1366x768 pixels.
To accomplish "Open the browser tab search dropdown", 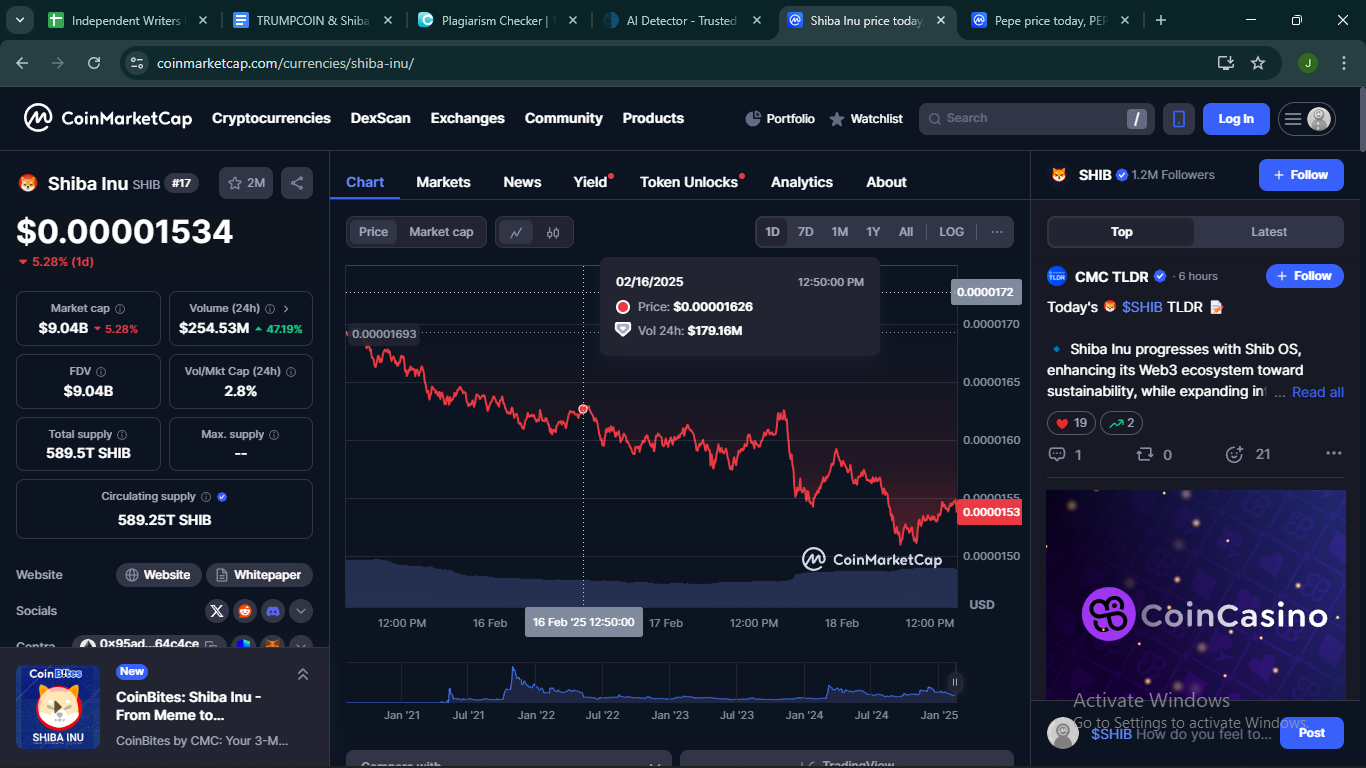I will pyautogui.click(x=21, y=20).
